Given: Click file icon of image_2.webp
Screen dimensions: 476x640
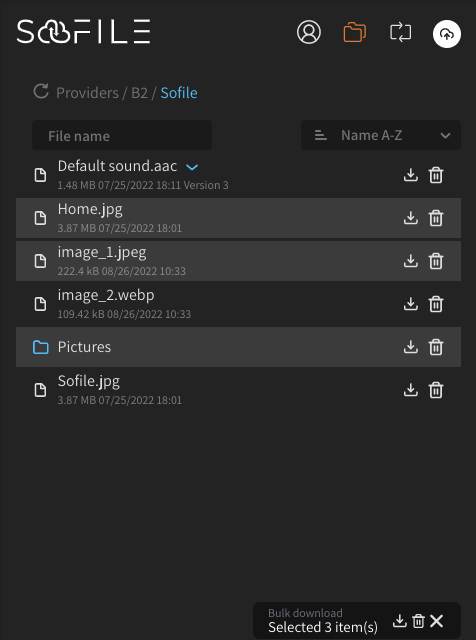Looking at the screenshot, I should 40,304.
